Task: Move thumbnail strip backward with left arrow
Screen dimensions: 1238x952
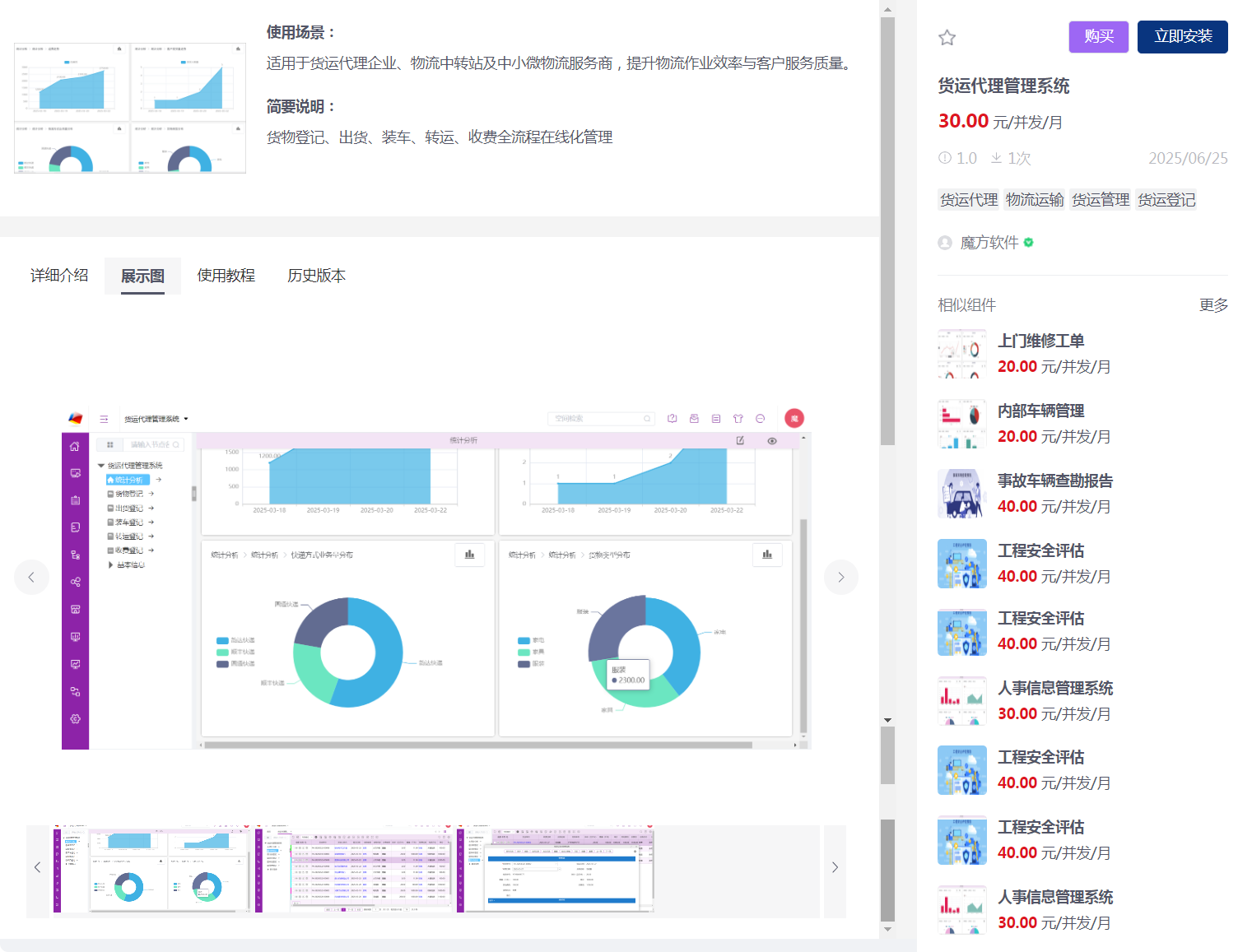Action: (37, 867)
